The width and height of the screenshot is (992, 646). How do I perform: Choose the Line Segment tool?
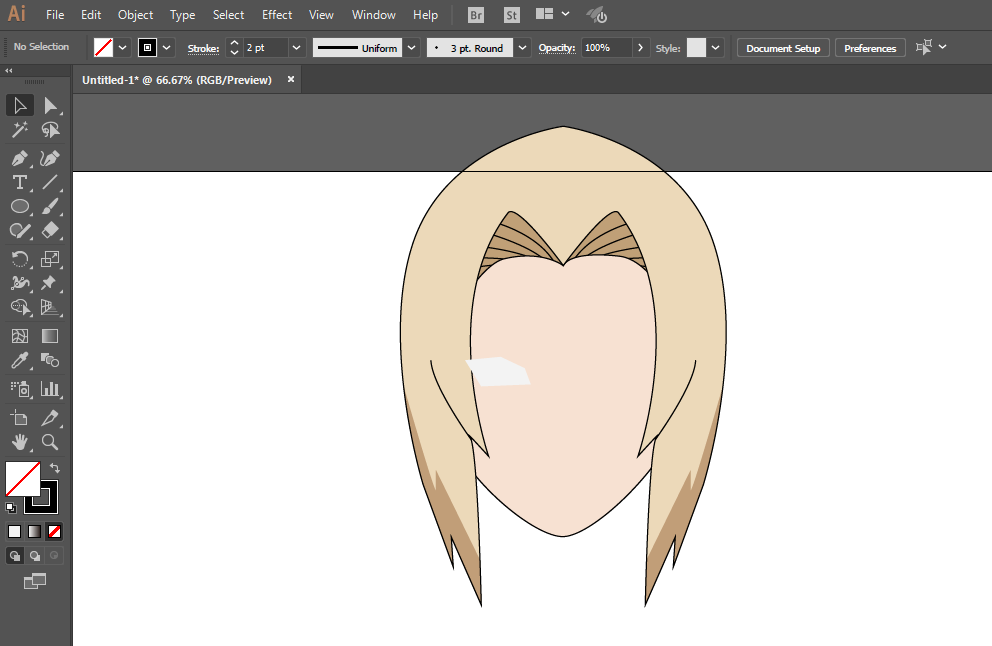[x=50, y=182]
